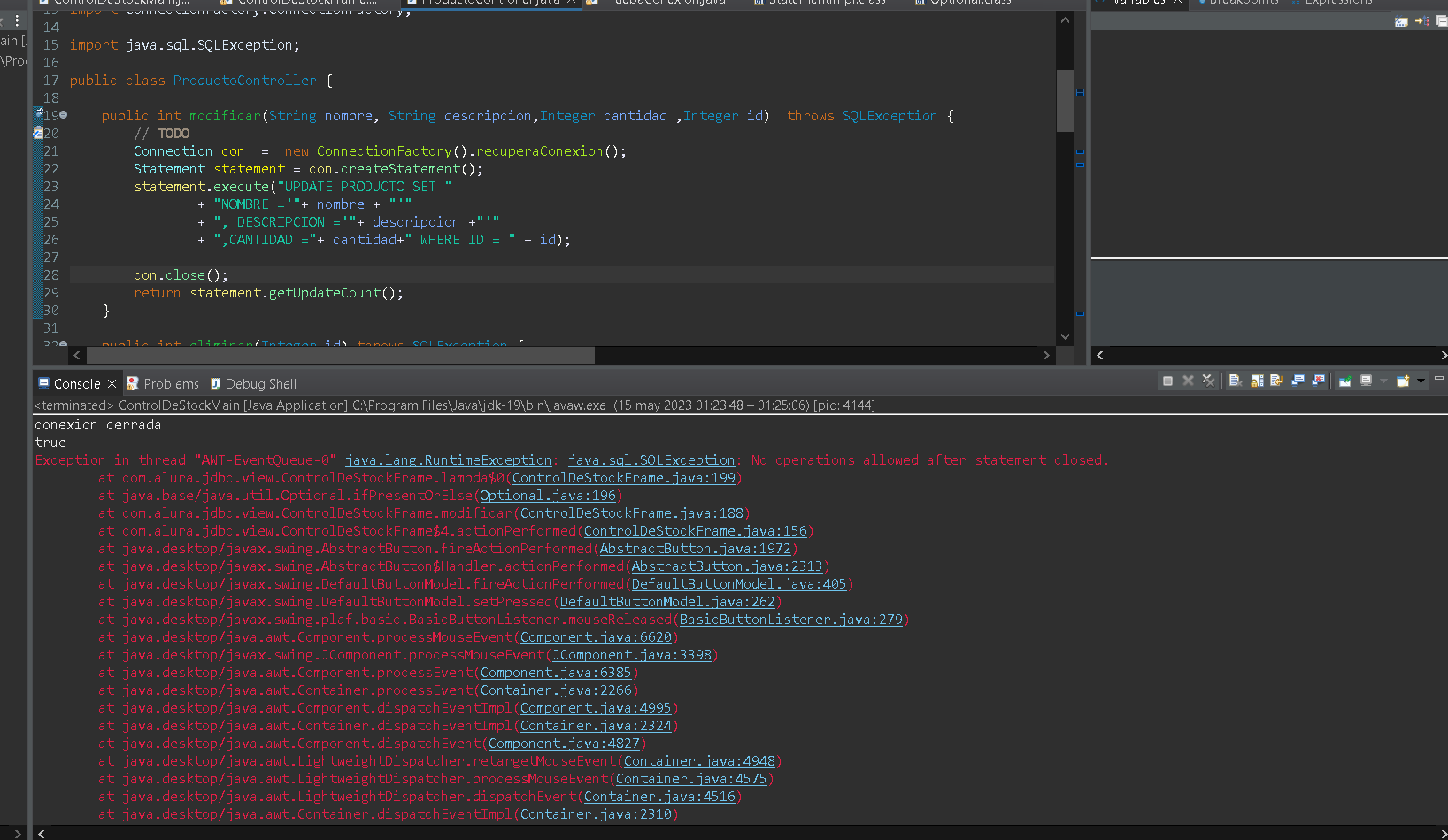Click the editor vertical scrollbar thumb

(1065, 100)
